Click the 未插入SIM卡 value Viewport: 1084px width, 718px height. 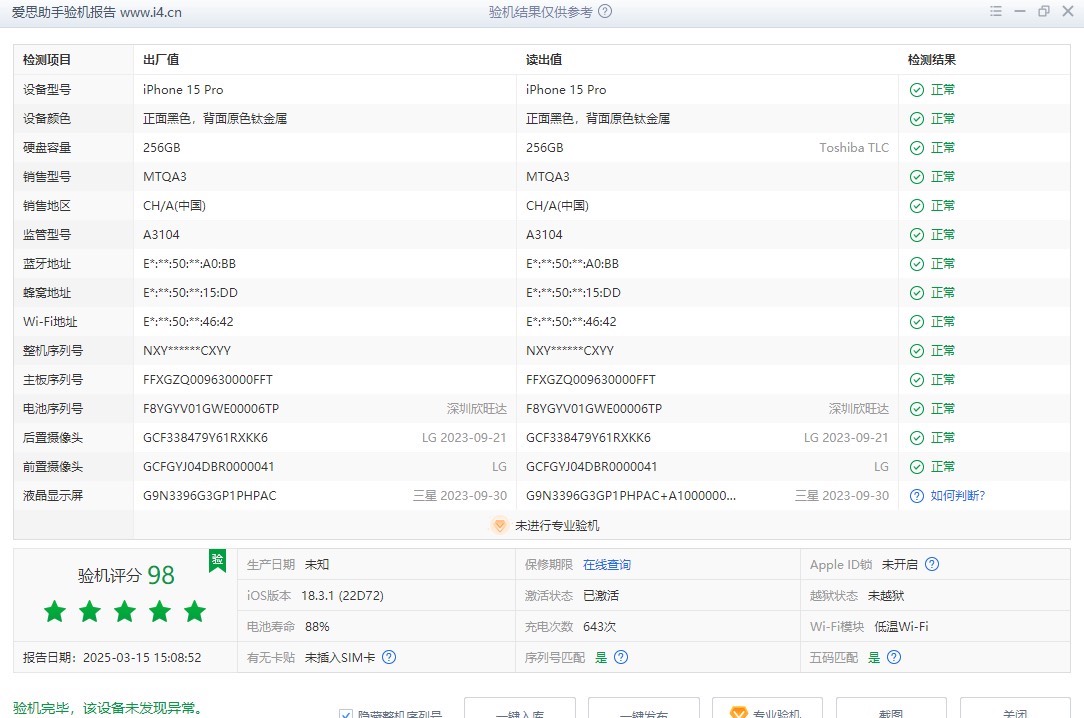tap(340, 658)
